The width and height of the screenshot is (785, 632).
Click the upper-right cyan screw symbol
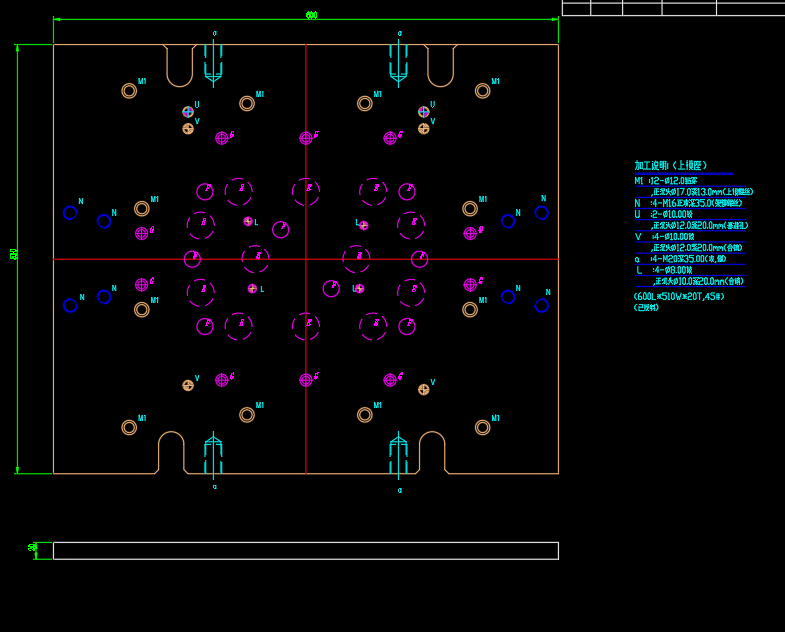point(399,60)
